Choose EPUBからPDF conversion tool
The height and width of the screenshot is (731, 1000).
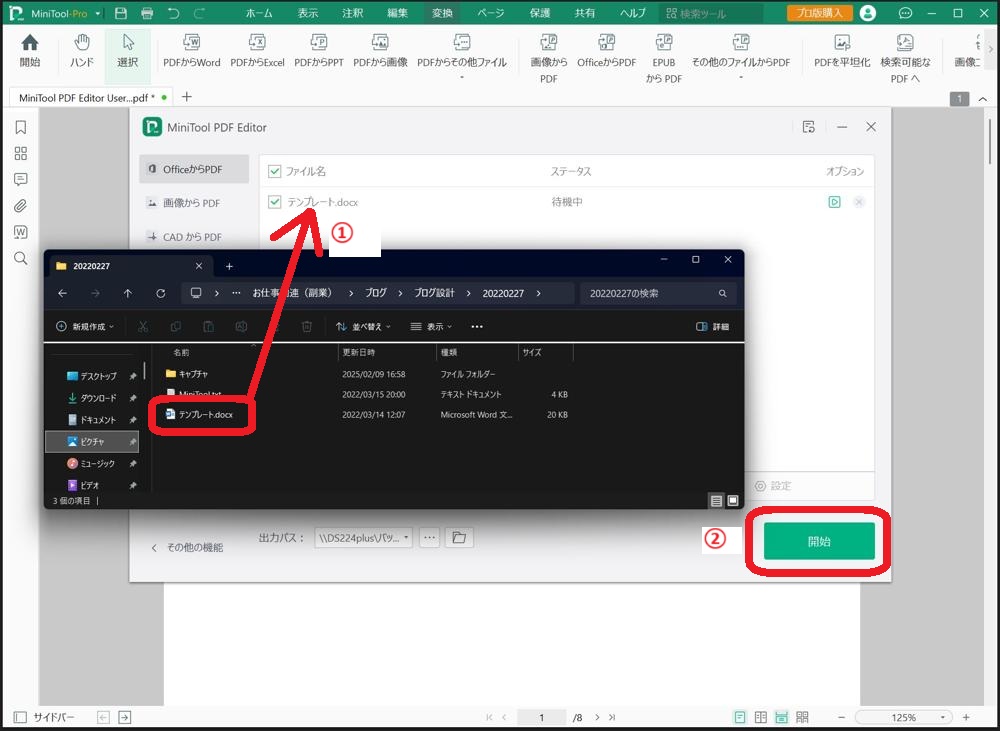click(x=663, y=59)
